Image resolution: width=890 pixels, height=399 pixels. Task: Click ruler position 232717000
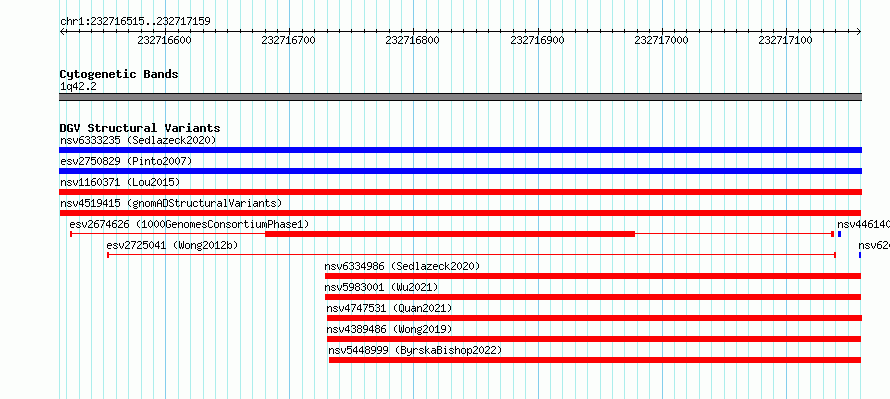[662, 41]
